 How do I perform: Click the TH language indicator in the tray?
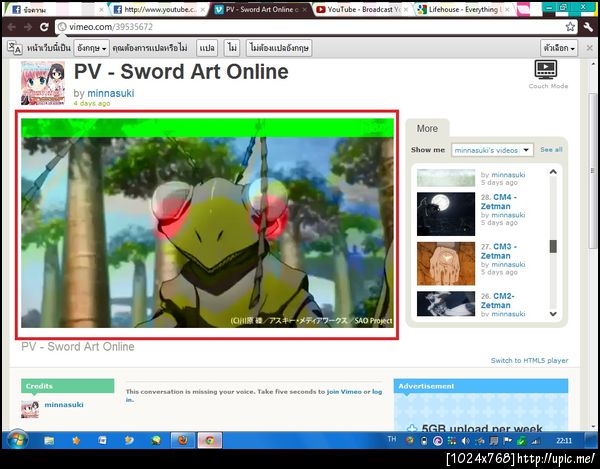point(391,439)
